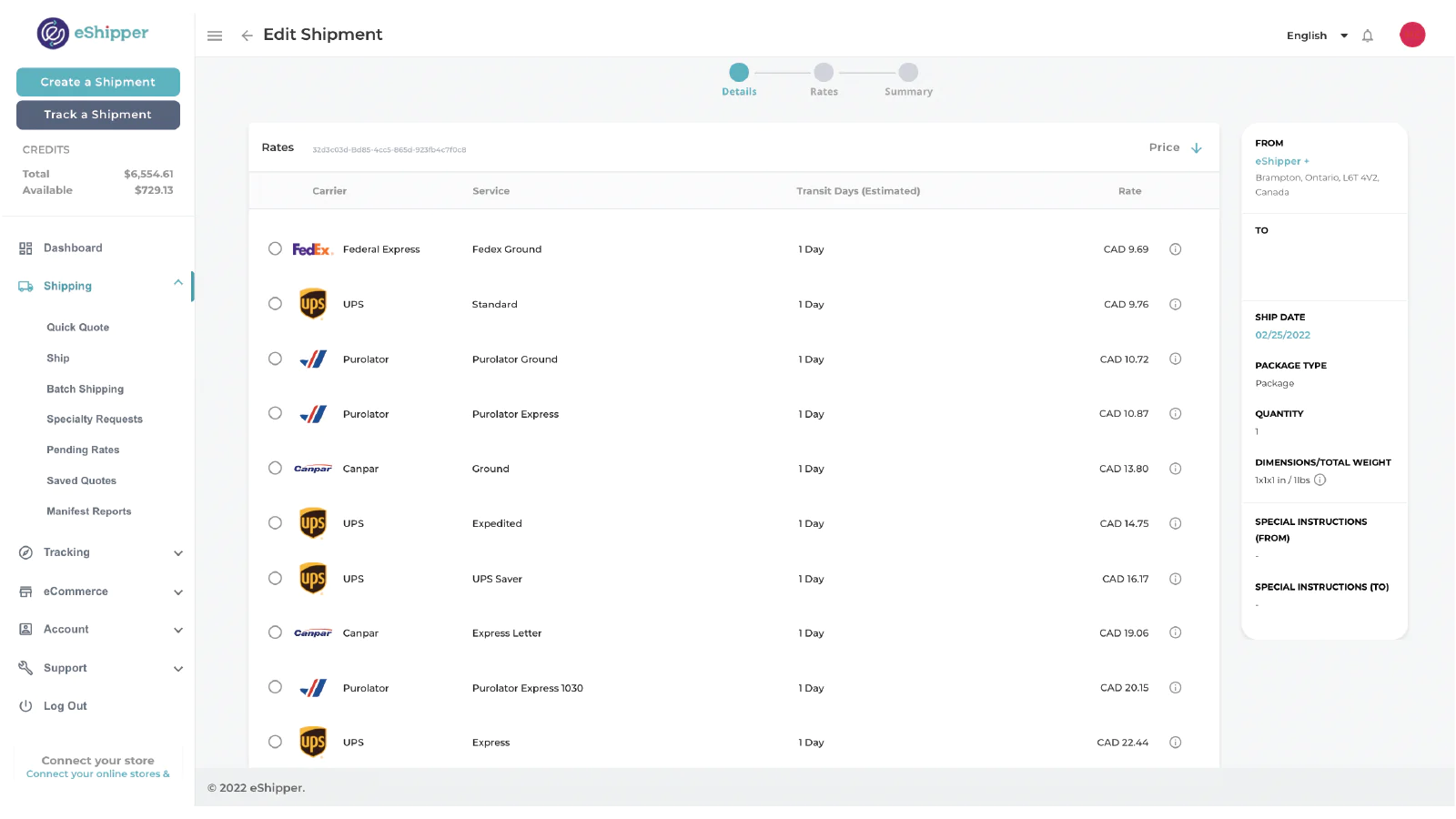1456x819 pixels.
Task: Click the Create a Shipment button
Action: pos(98,82)
